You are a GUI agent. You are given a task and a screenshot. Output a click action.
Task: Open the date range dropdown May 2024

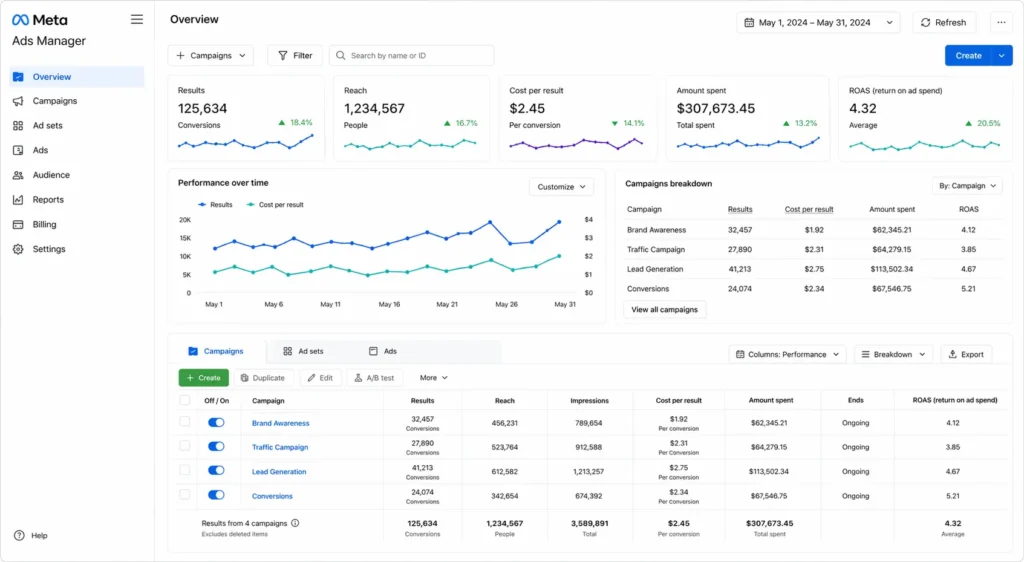tap(818, 22)
